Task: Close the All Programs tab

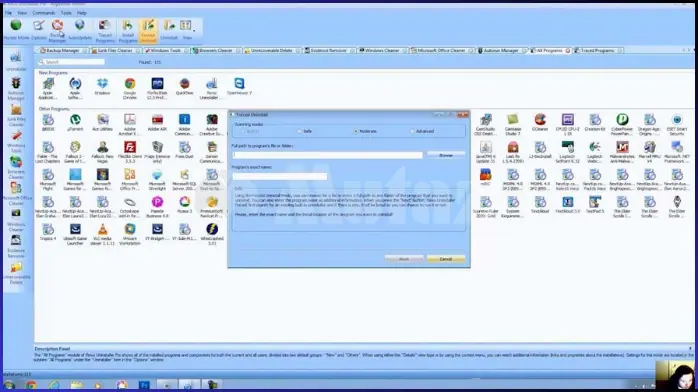Action: point(568,50)
